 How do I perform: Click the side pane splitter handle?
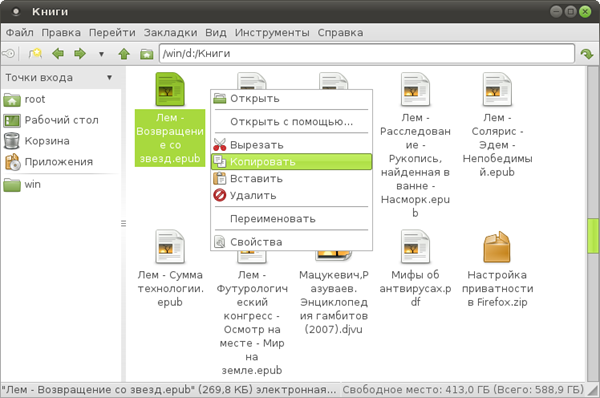pyautogui.click(x=124, y=223)
